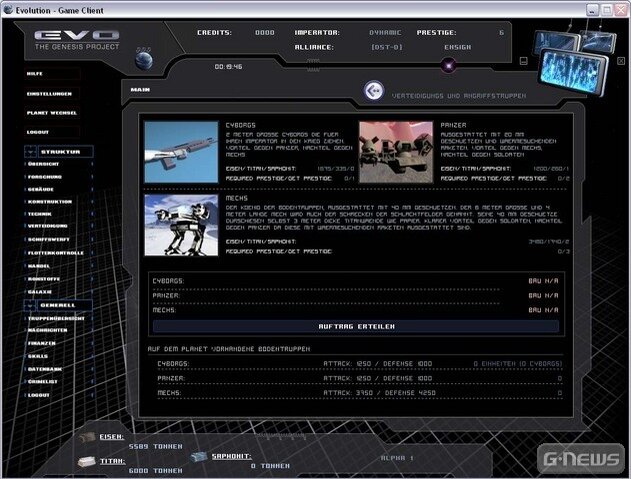Click the Cyborgs order quantity row
This screenshot has width=631, height=479.
356,281
